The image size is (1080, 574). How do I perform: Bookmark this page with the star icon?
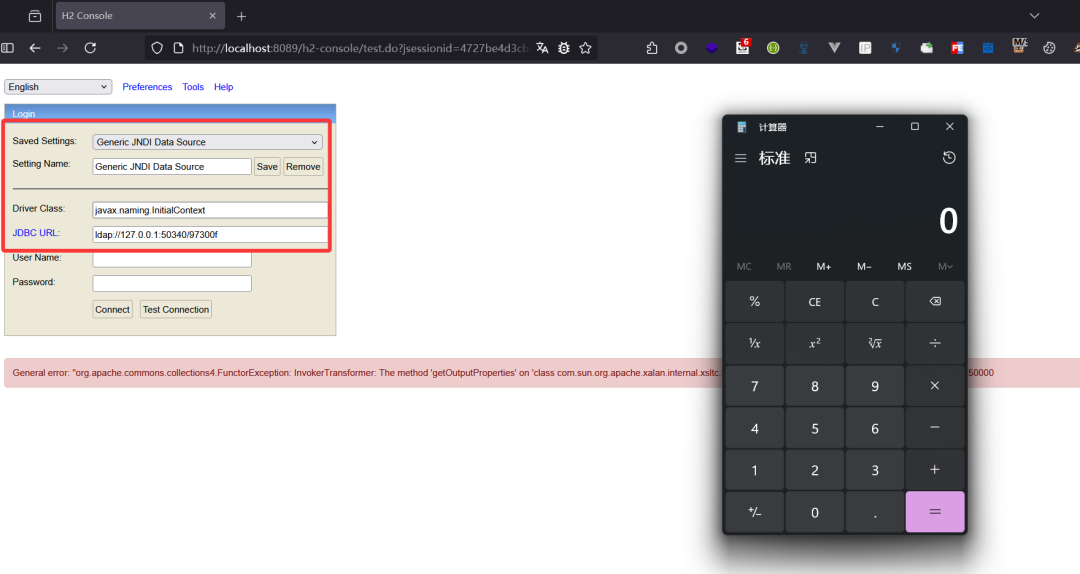pos(585,48)
